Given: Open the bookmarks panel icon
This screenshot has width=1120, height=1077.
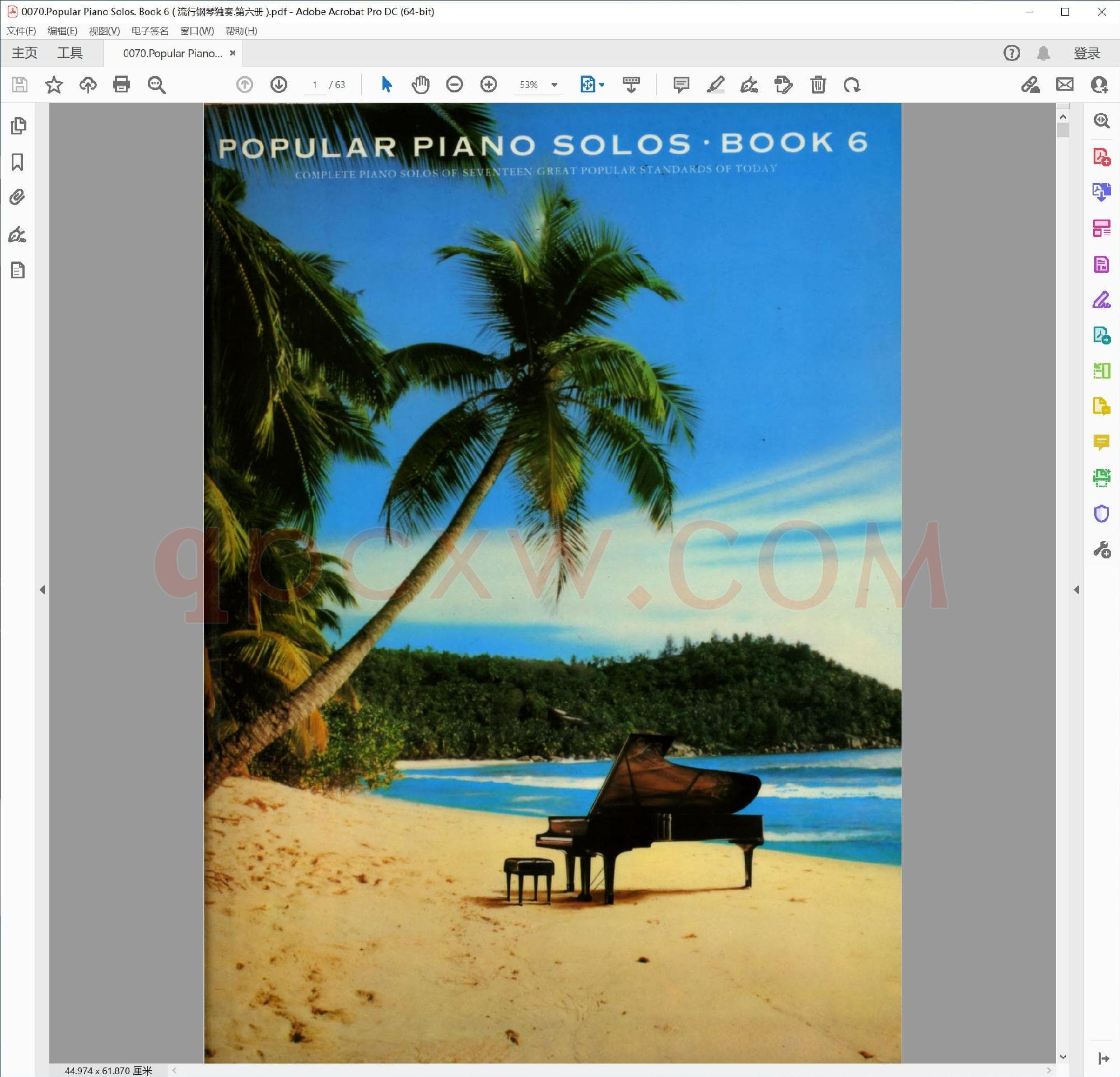Looking at the screenshot, I should pos(19,163).
